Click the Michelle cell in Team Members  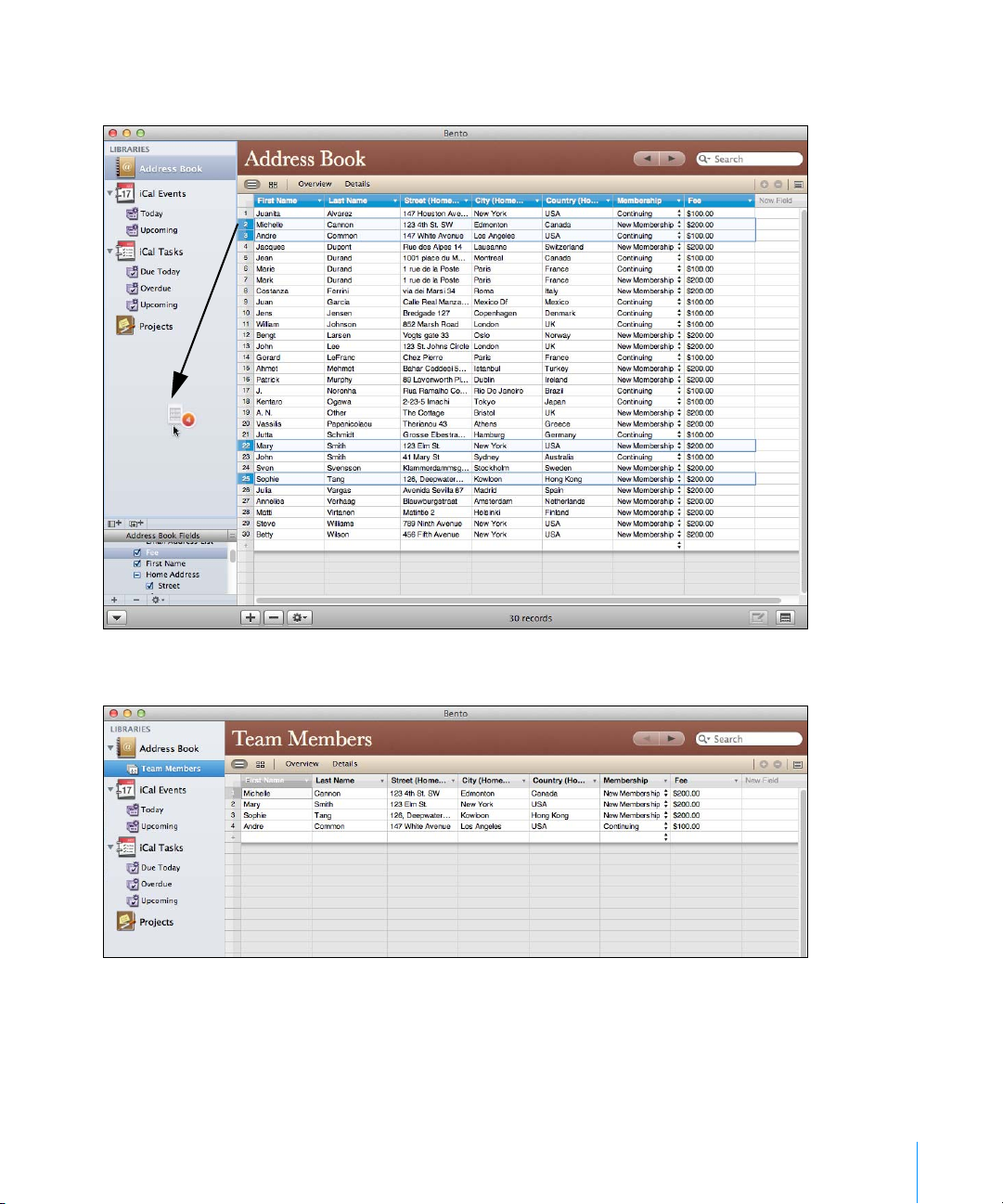(x=276, y=794)
